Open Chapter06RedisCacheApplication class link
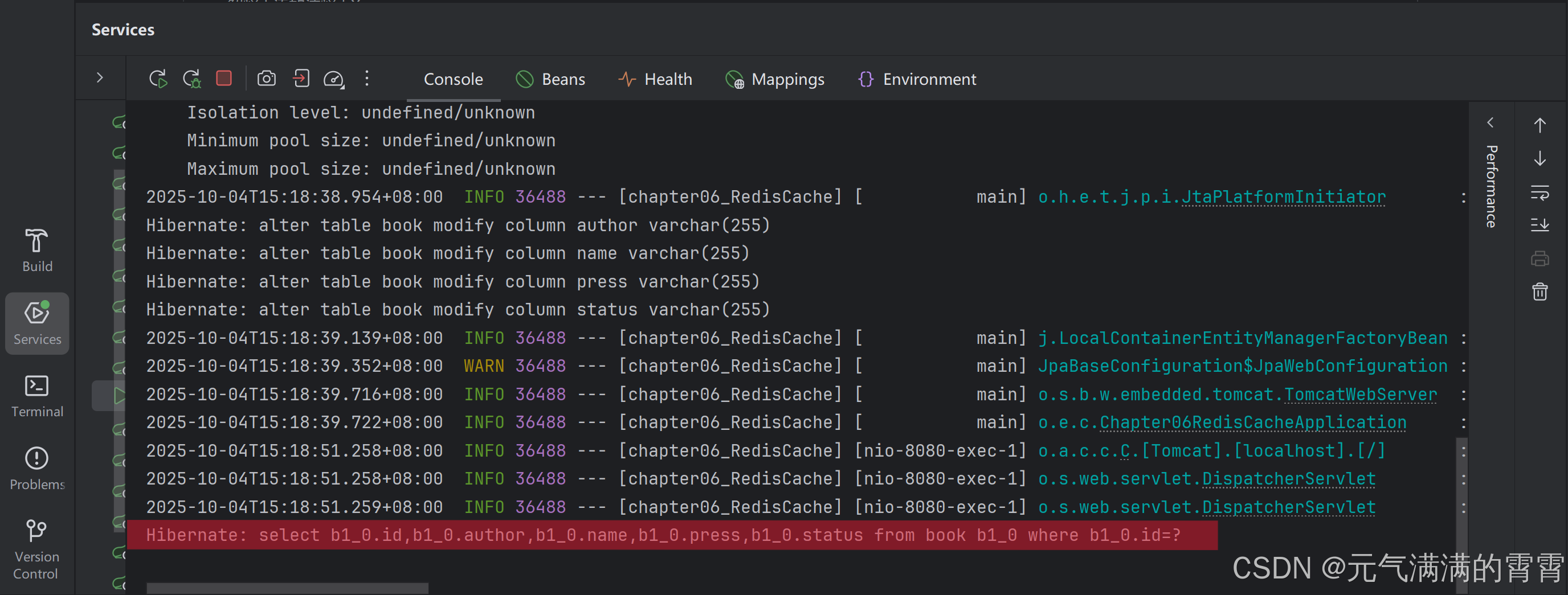The height and width of the screenshot is (595, 1568). point(1253,422)
